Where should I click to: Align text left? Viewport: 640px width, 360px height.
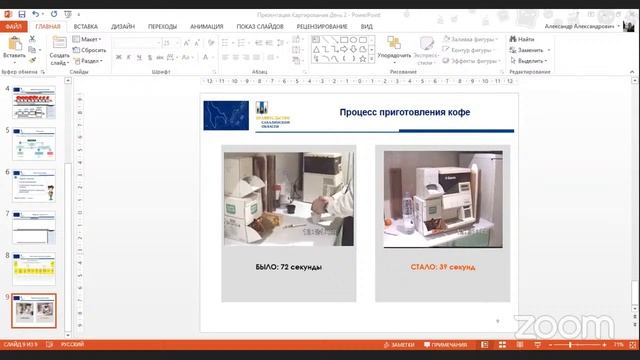point(225,58)
